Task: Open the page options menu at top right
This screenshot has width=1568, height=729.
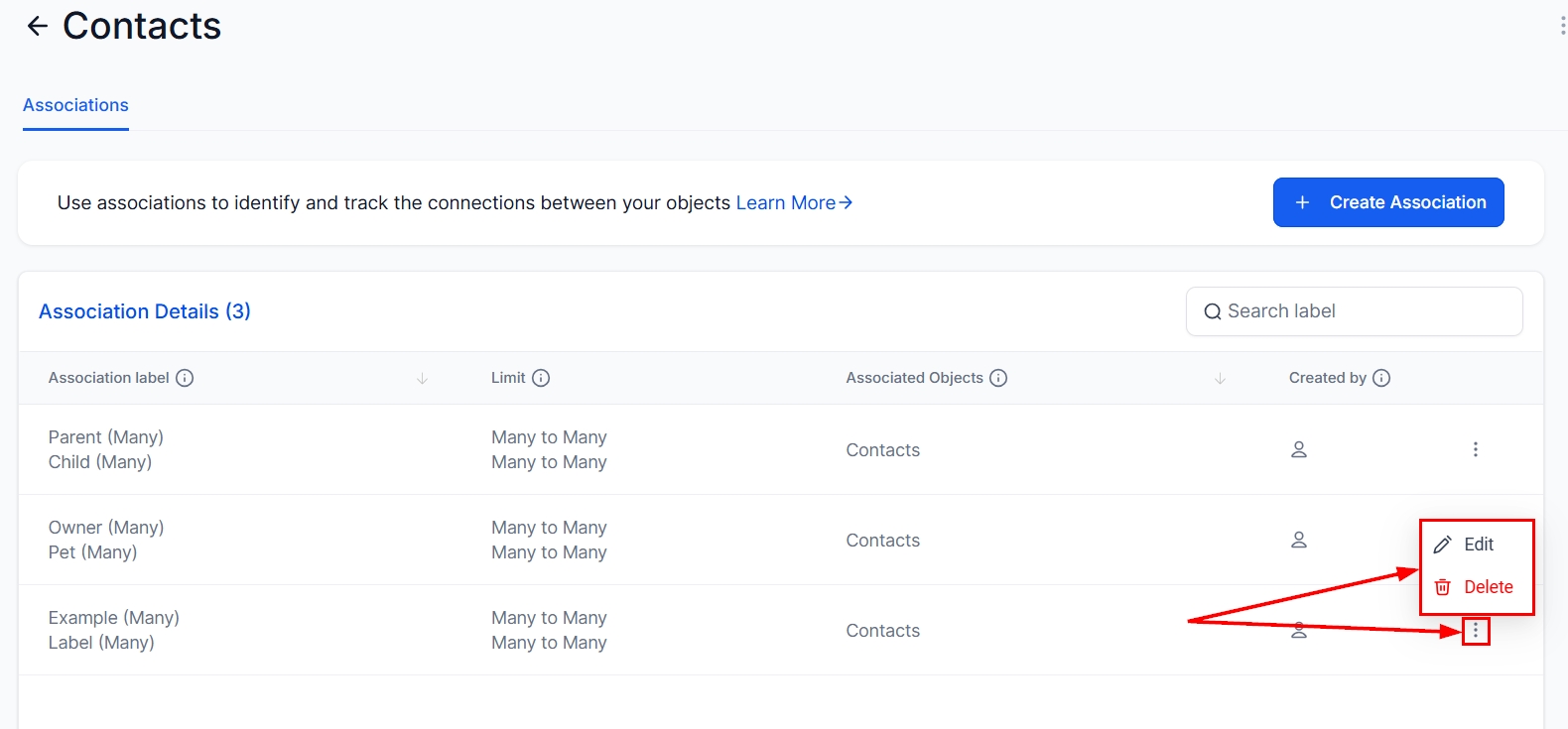Action: (x=1562, y=26)
